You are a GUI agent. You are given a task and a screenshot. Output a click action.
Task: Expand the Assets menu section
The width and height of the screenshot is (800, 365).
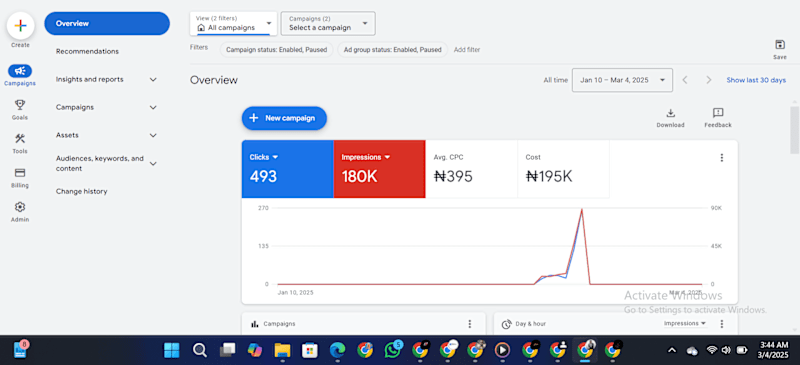tap(107, 135)
